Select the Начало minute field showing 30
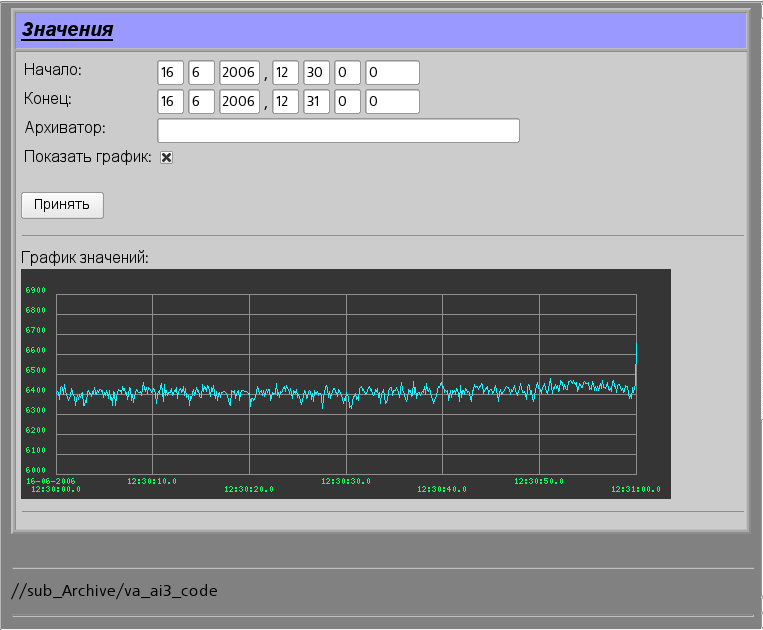Screen dimensions: 763x630 316,73
